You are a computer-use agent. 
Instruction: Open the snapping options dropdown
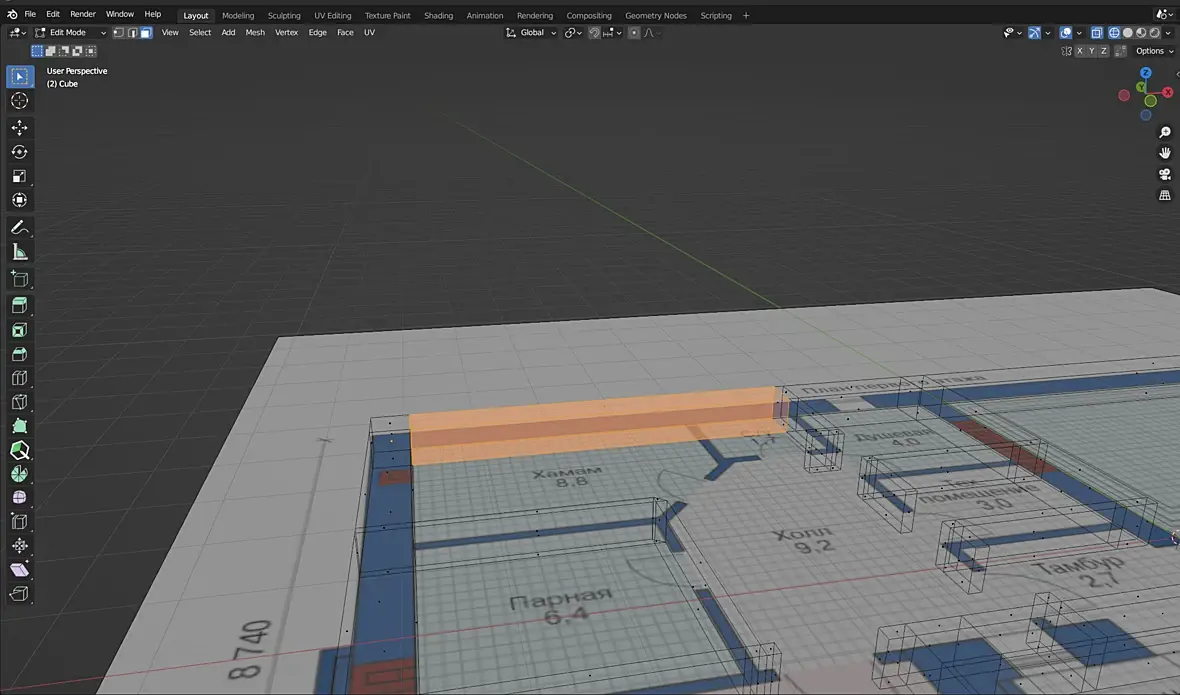pyautogui.click(x=613, y=32)
